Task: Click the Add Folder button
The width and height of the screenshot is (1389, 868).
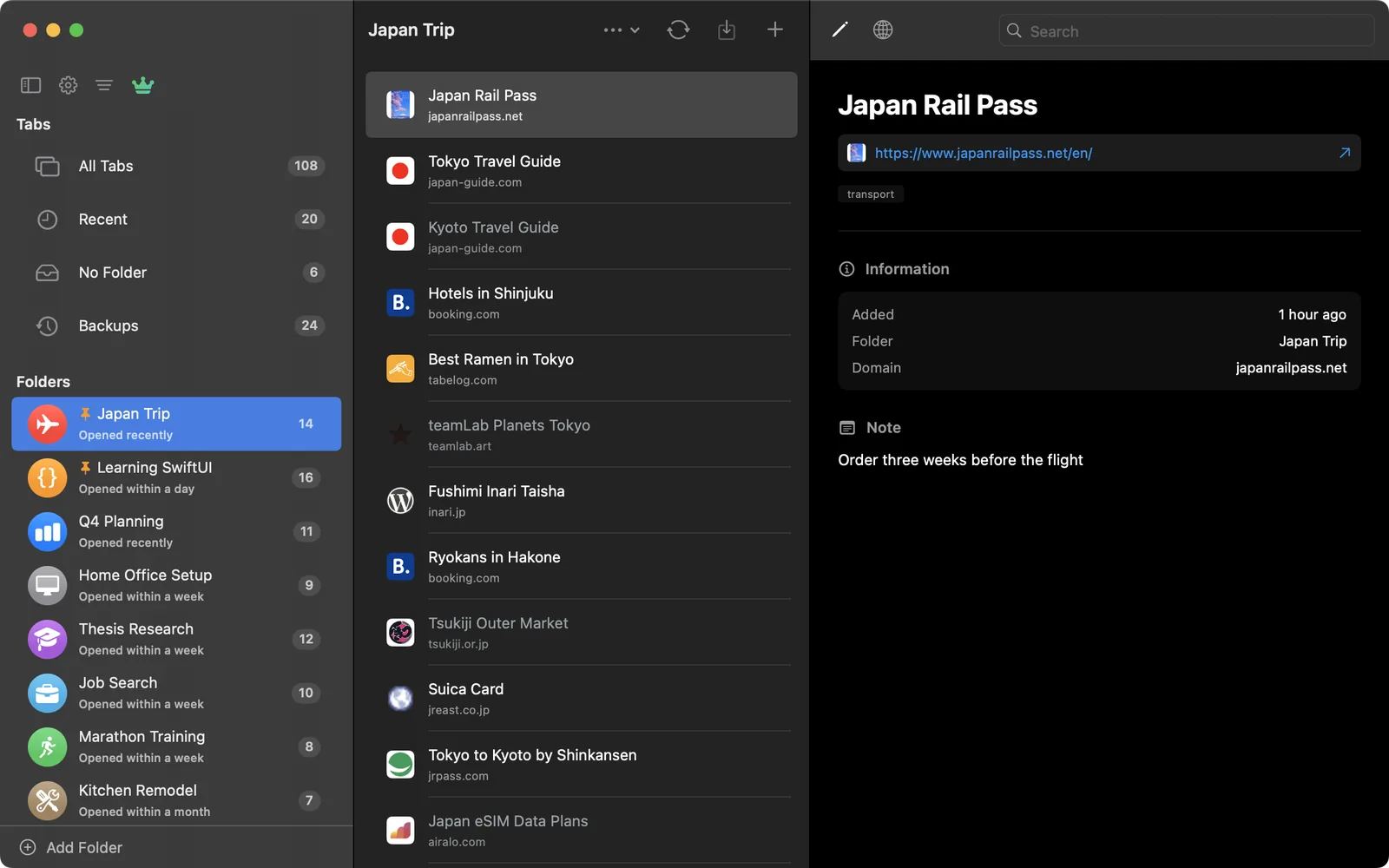Action: click(71, 847)
